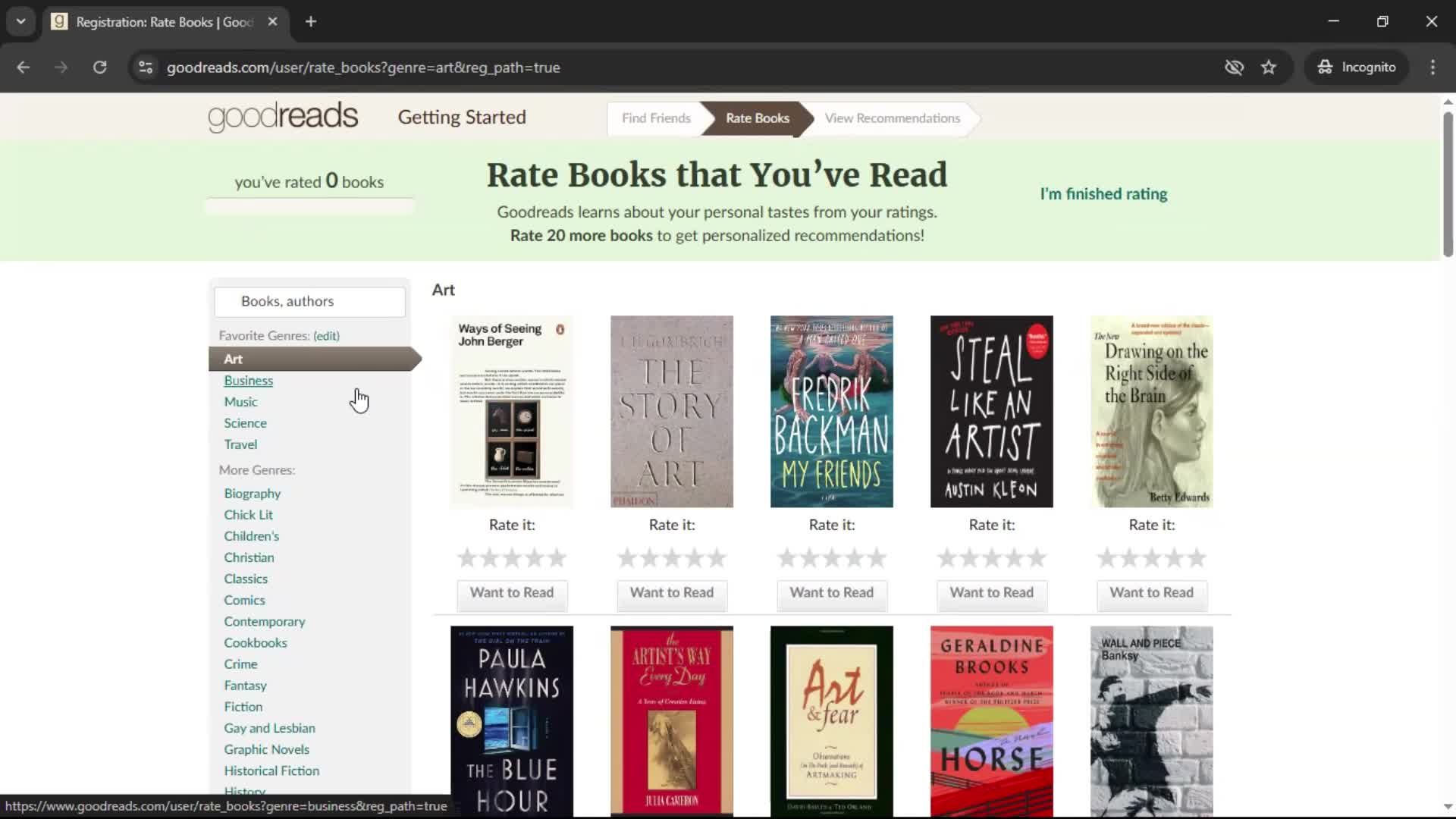1456x819 pixels.
Task: Rate Drawing on the Right Side one star
Action: 1107,559
